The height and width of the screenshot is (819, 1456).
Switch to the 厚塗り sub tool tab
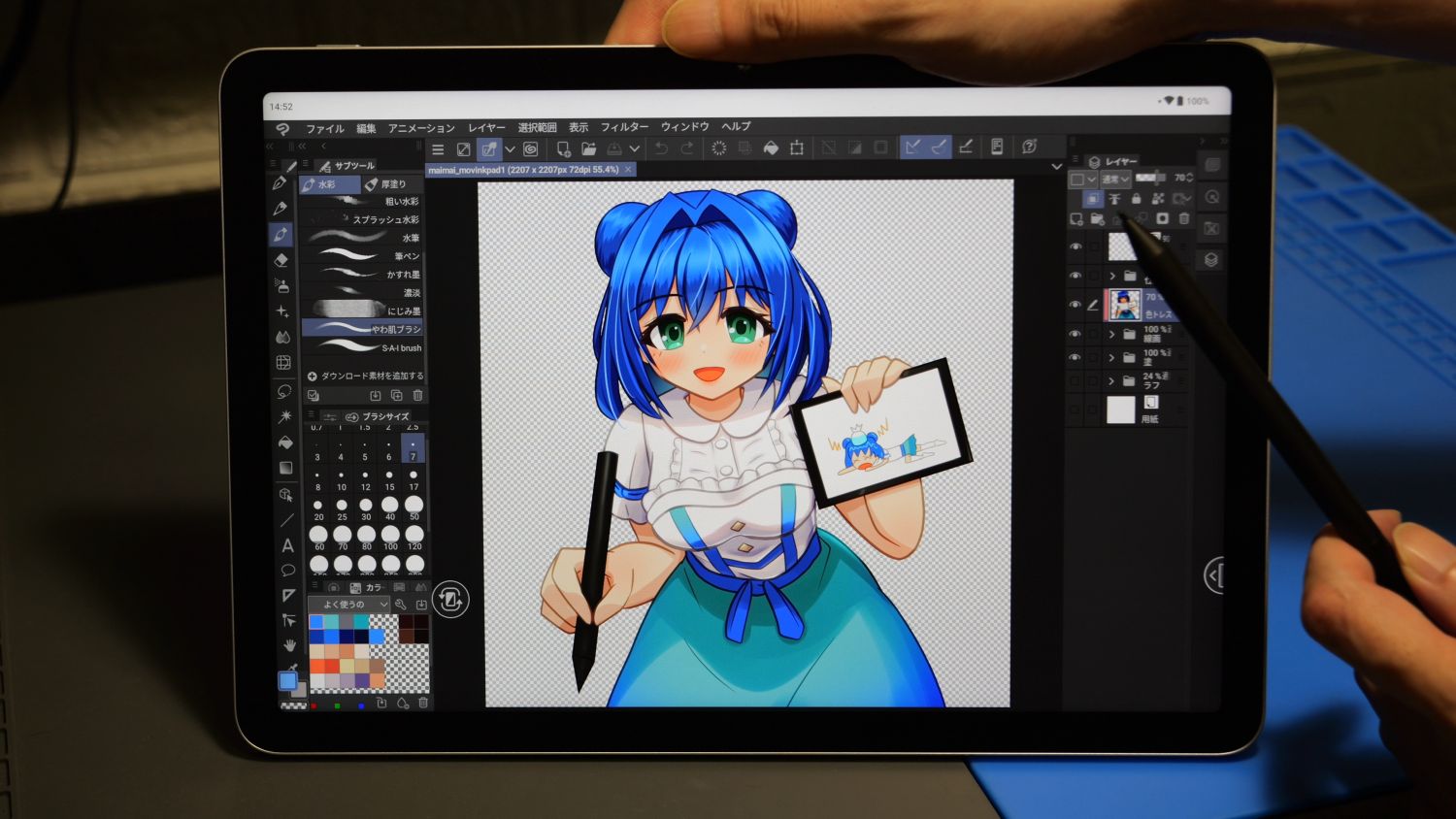390,184
